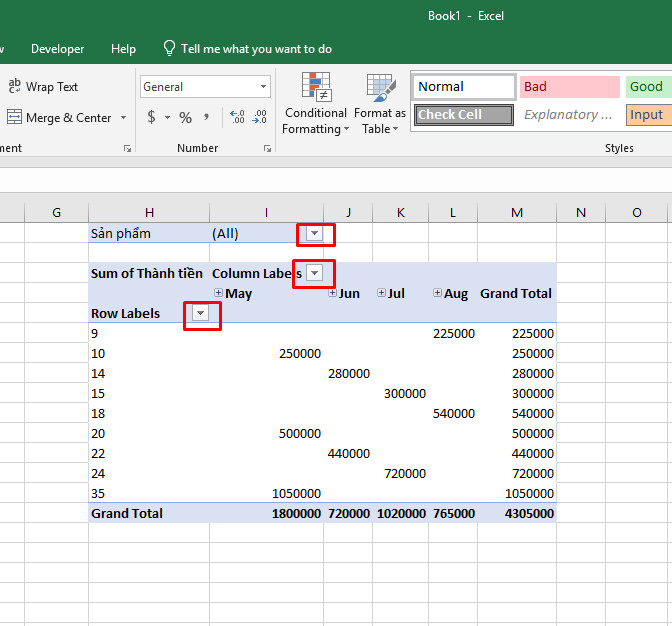The height and width of the screenshot is (626, 672).
Task: Open the Format as Table gallery
Action: (380, 103)
